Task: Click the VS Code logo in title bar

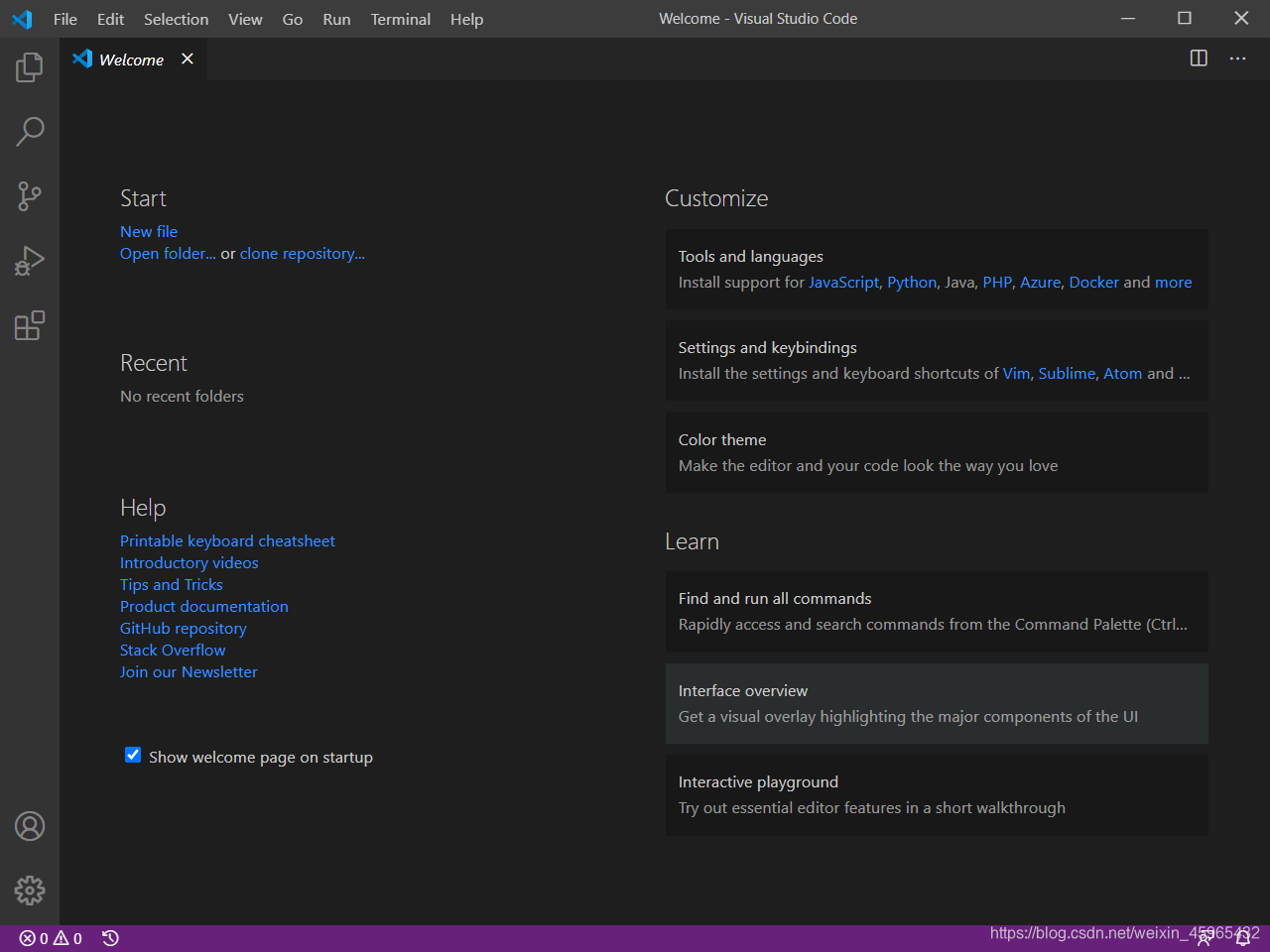Action: tap(22, 19)
